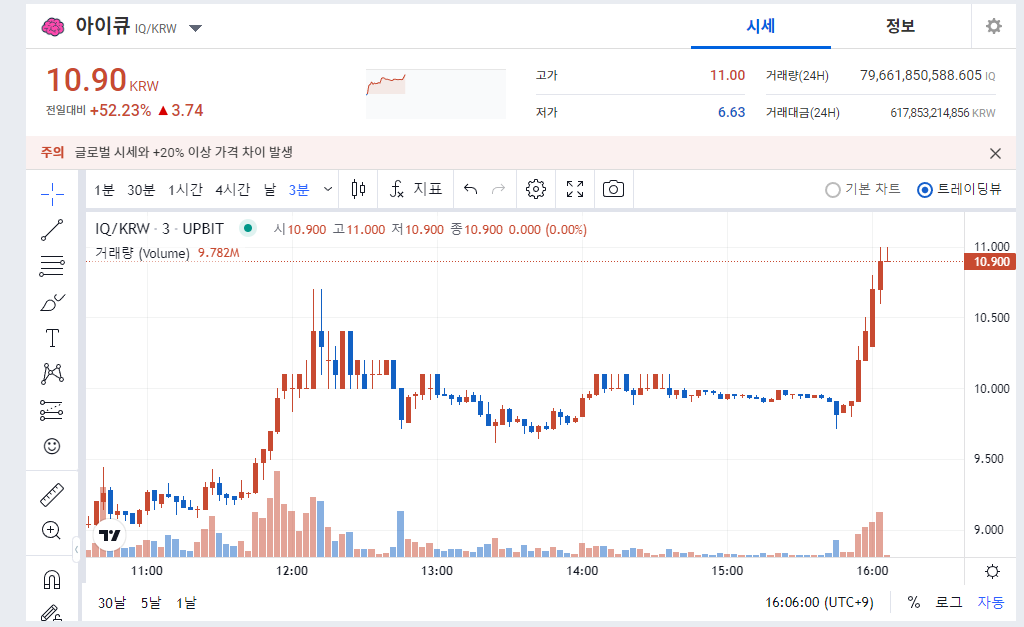
Task: Choose the 1날 date range
Action: pos(186,603)
